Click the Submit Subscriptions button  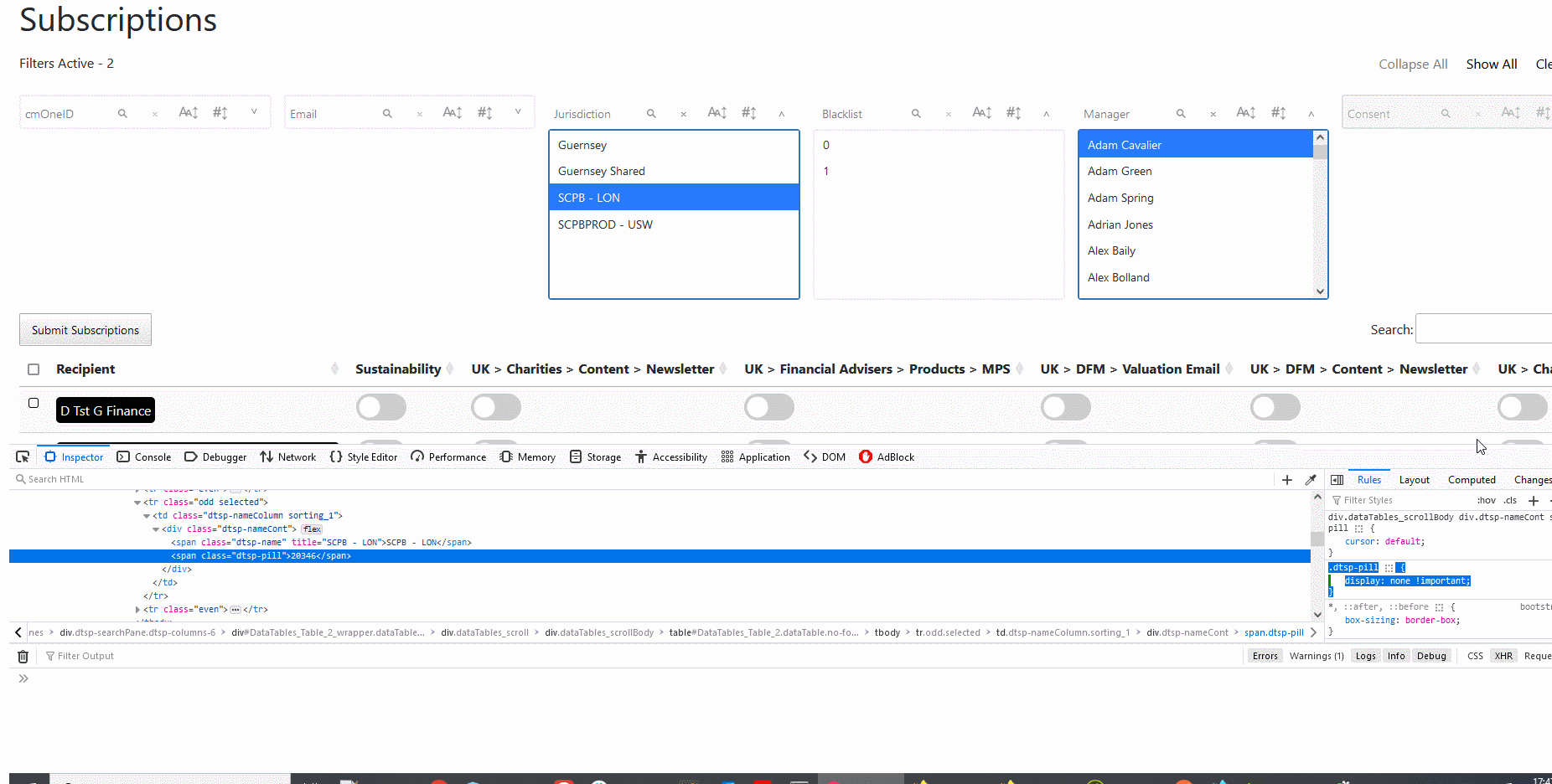pyautogui.click(x=85, y=329)
